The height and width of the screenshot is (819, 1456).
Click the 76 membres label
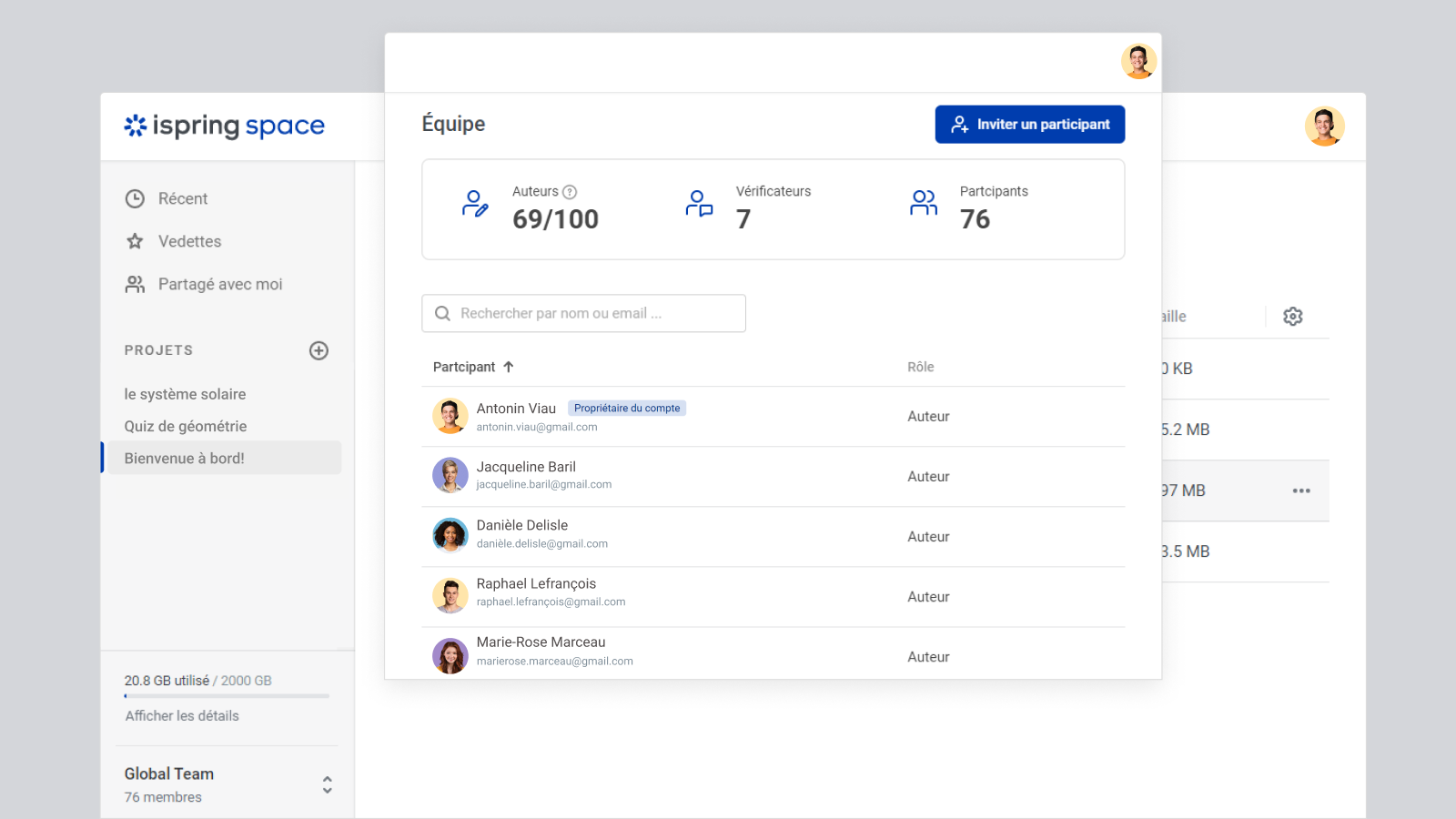163,797
